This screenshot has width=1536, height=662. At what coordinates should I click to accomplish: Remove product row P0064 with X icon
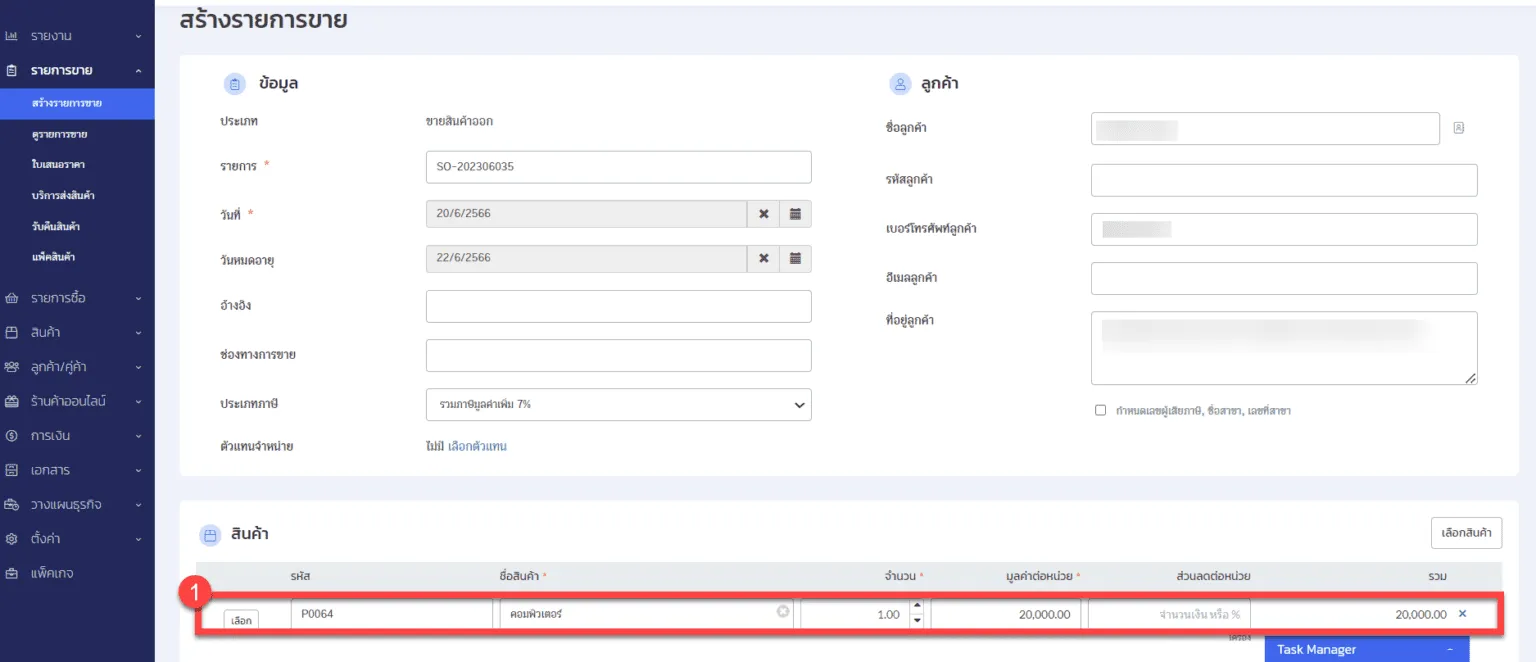pyautogui.click(x=1462, y=614)
